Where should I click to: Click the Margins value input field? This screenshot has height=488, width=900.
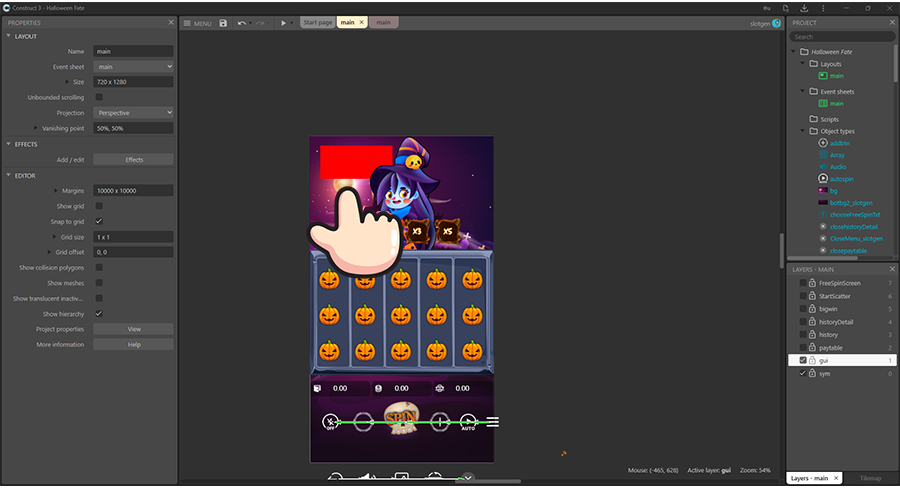pyautogui.click(x=133, y=190)
